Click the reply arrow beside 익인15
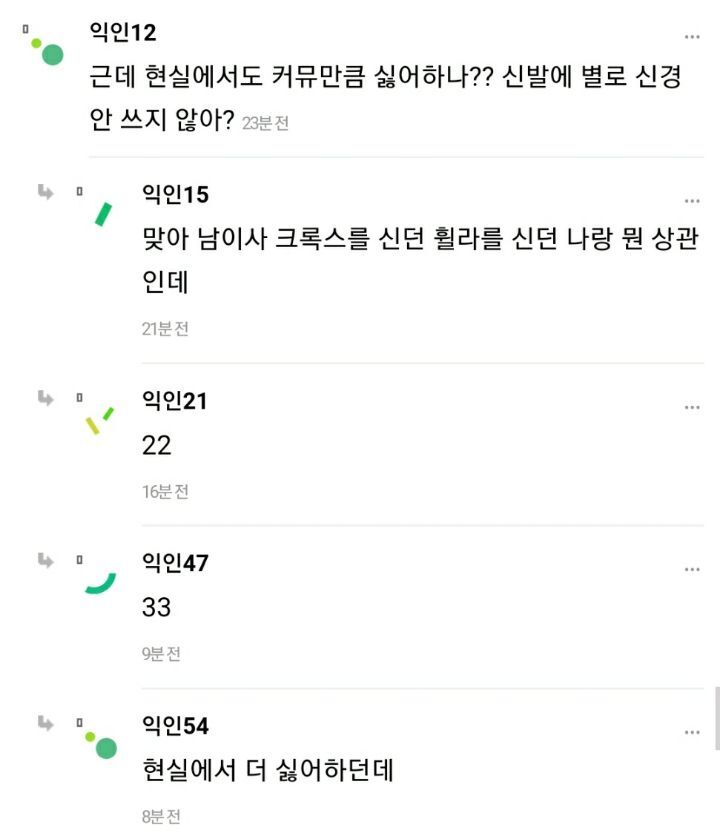This screenshot has height=833, width=720. (x=45, y=191)
